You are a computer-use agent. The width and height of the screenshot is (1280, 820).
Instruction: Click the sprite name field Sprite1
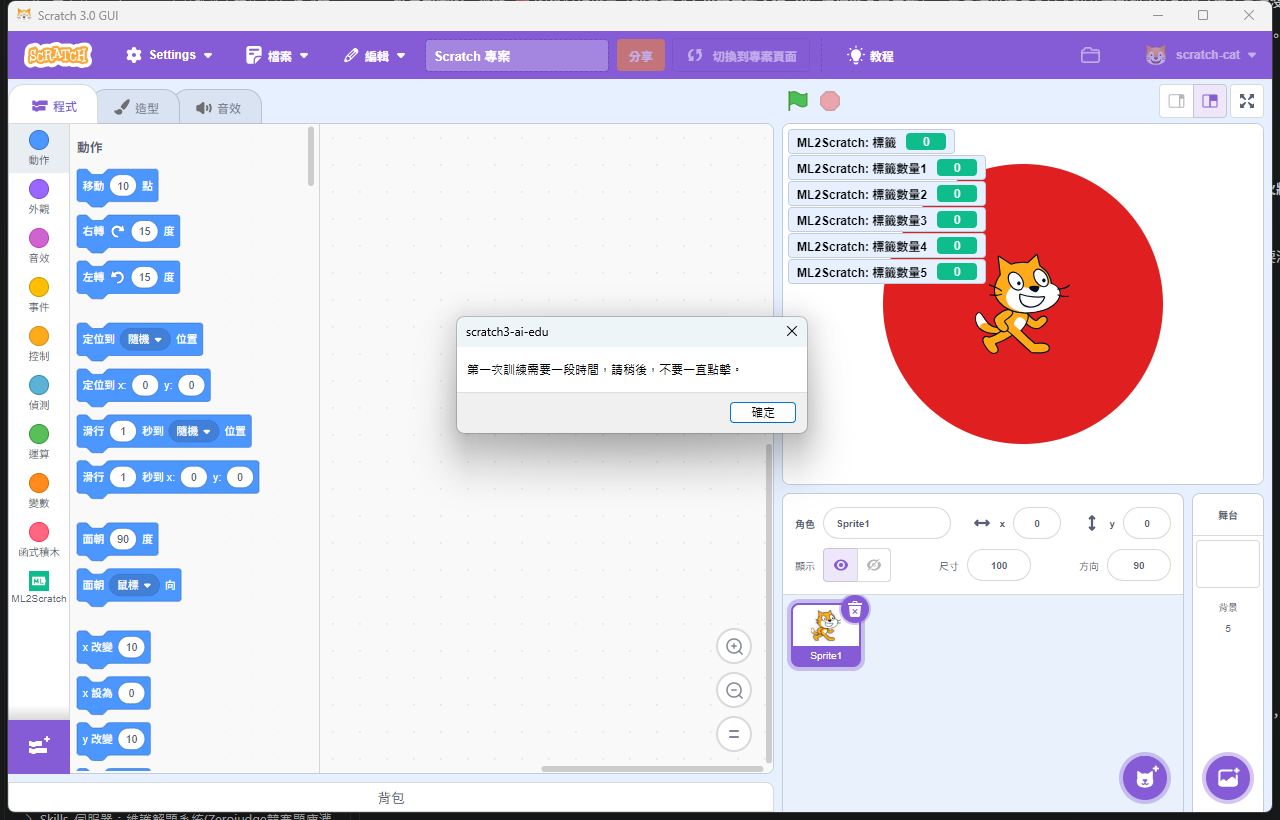[886, 523]
